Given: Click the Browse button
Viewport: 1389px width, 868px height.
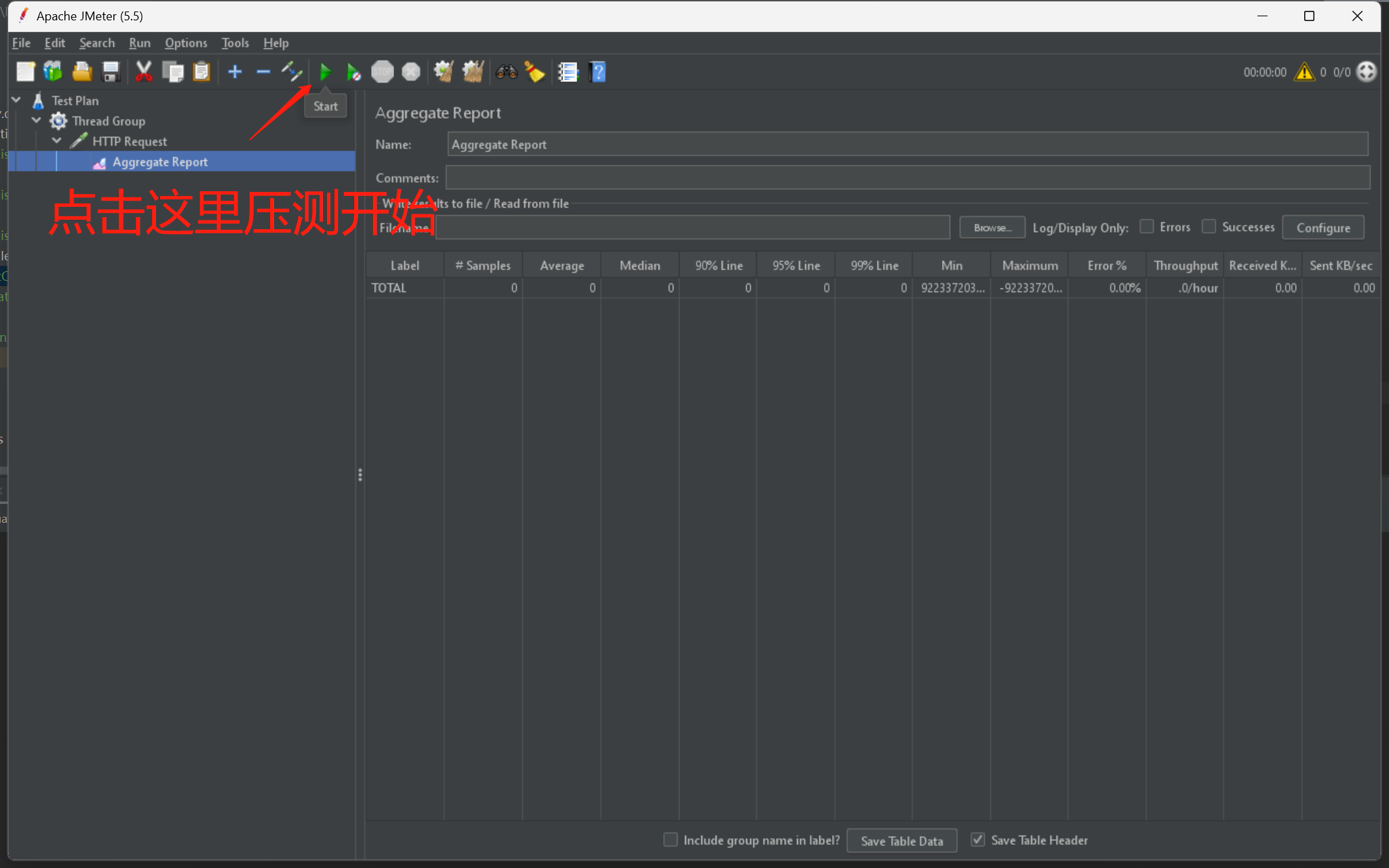Looking at the screenshot, I should click(x=992, y=227).
